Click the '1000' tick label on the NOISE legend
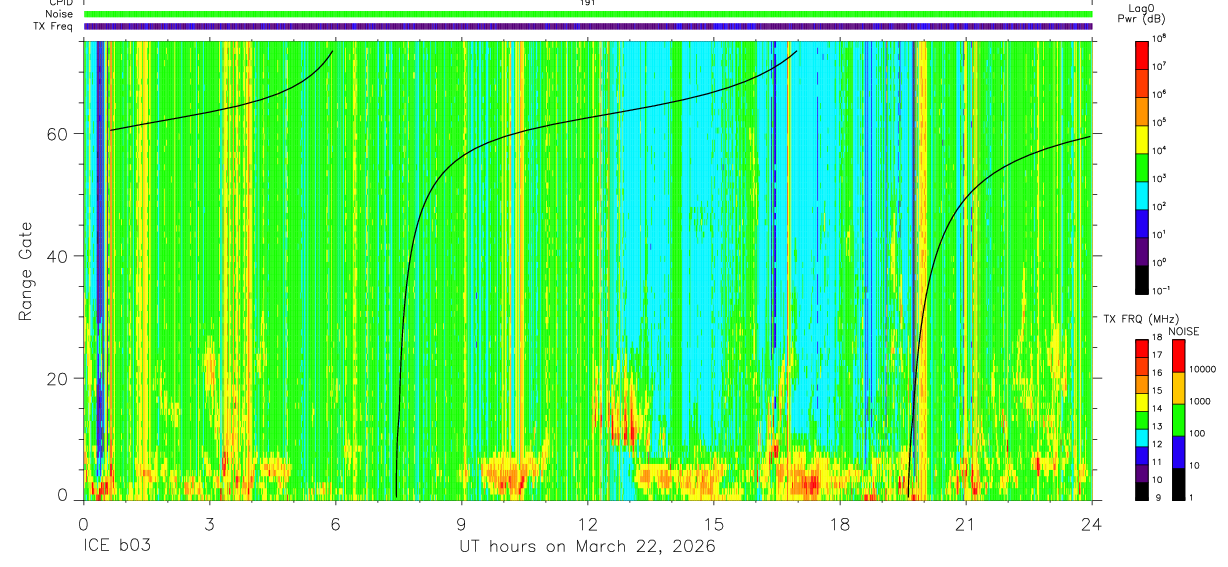 [1199, 401]
